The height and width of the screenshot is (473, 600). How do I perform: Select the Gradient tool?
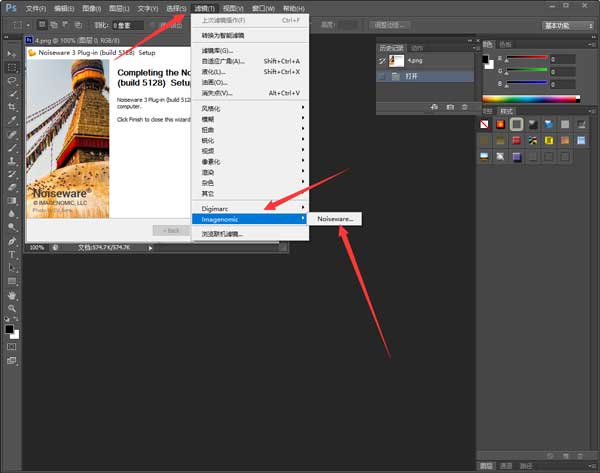click(x=12, y=201)
